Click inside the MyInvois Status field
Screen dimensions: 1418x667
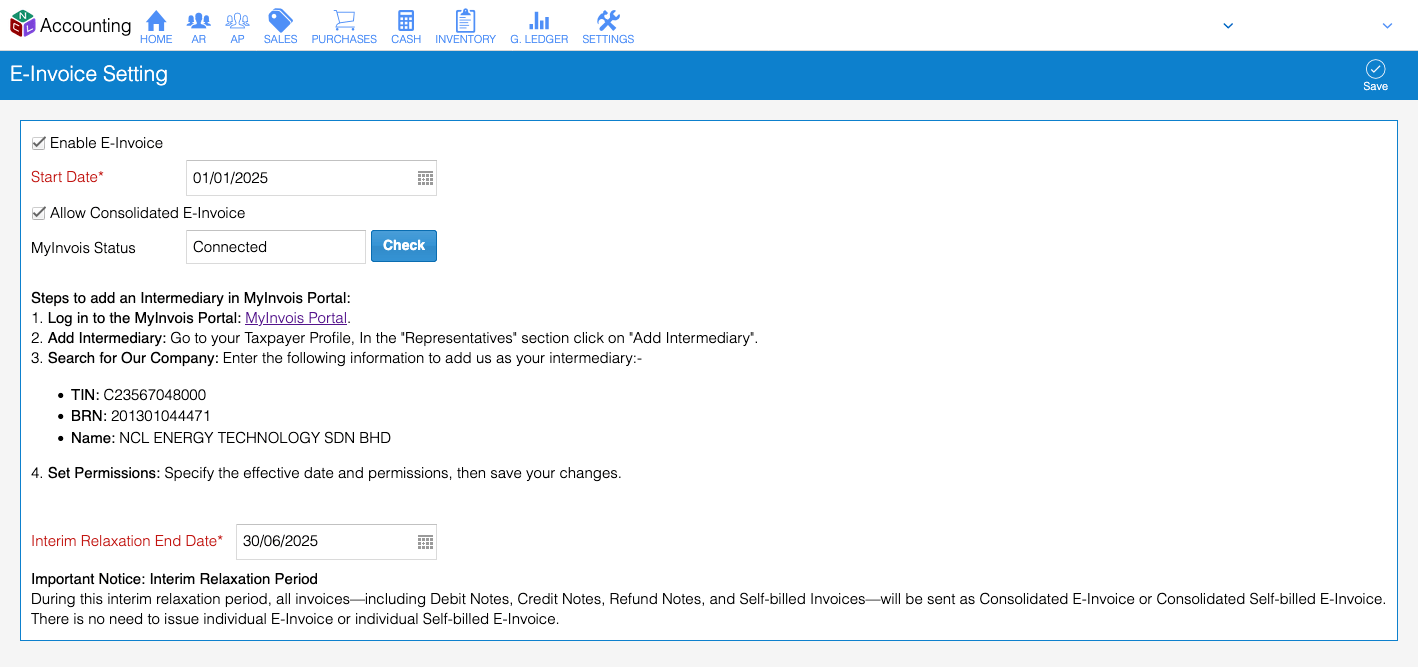(275, 246)
